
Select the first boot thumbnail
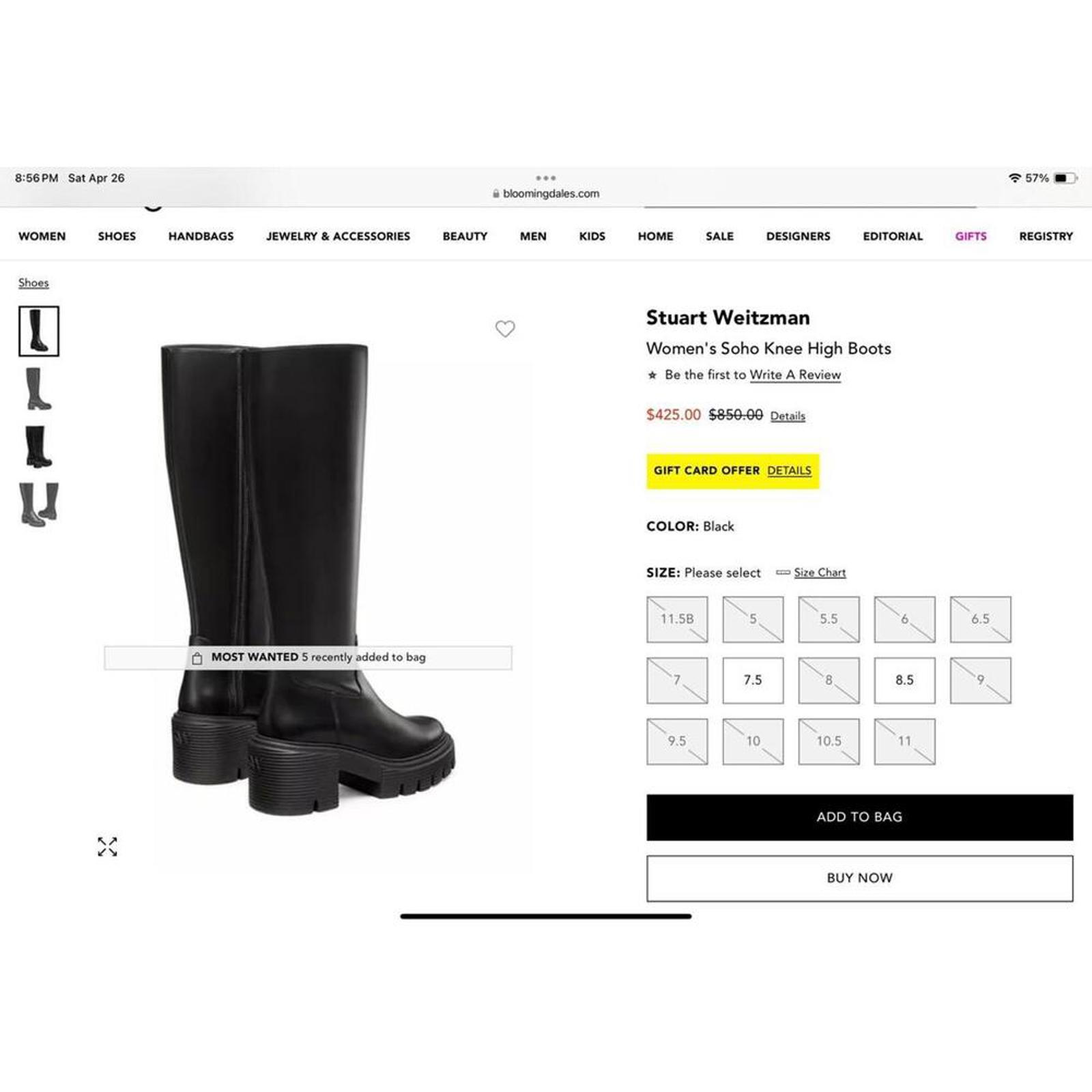click(39, 331)
